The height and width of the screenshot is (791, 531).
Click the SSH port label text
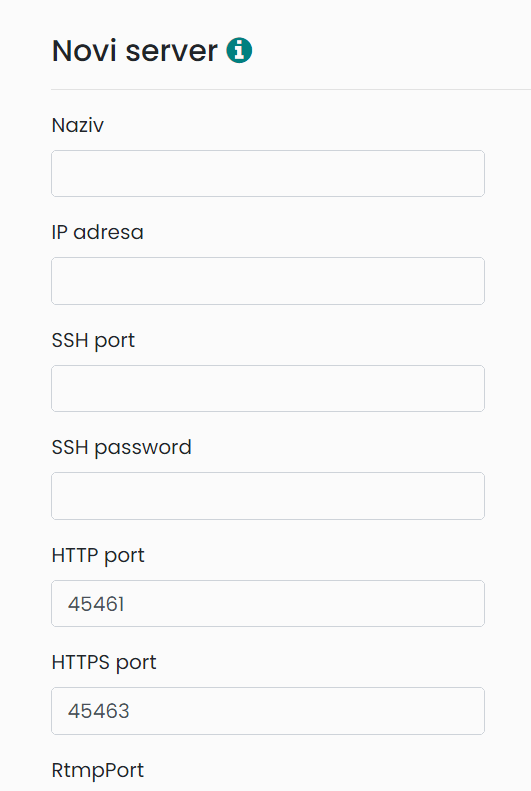(93, 341)
